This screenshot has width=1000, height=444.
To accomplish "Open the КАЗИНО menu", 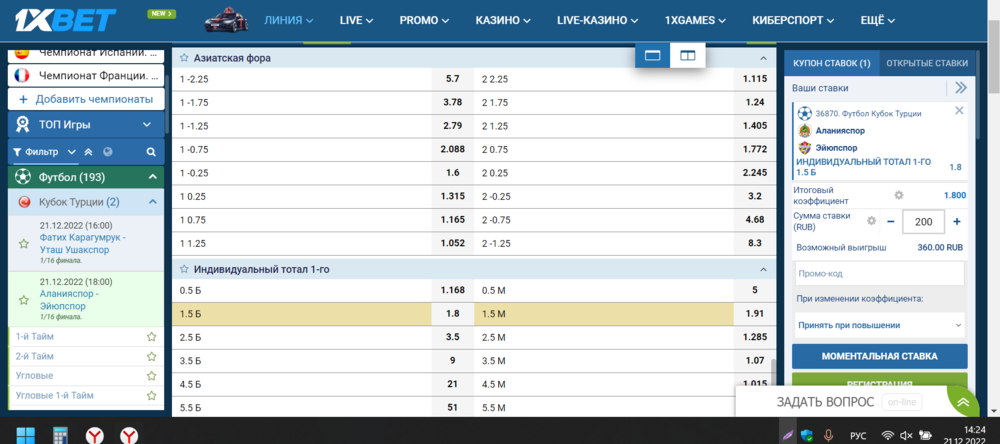I will (503, 20).
